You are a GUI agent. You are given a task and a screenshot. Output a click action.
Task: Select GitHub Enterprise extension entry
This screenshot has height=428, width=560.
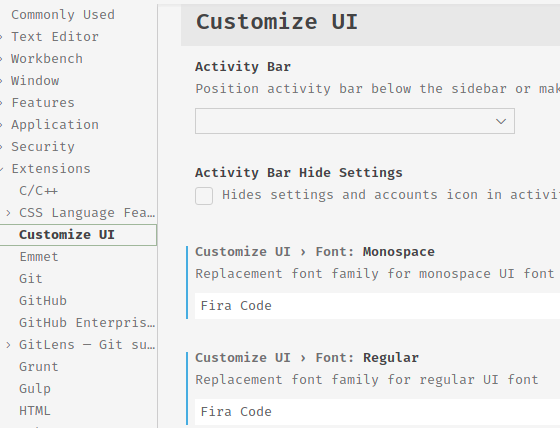click(x=87, y=323)
